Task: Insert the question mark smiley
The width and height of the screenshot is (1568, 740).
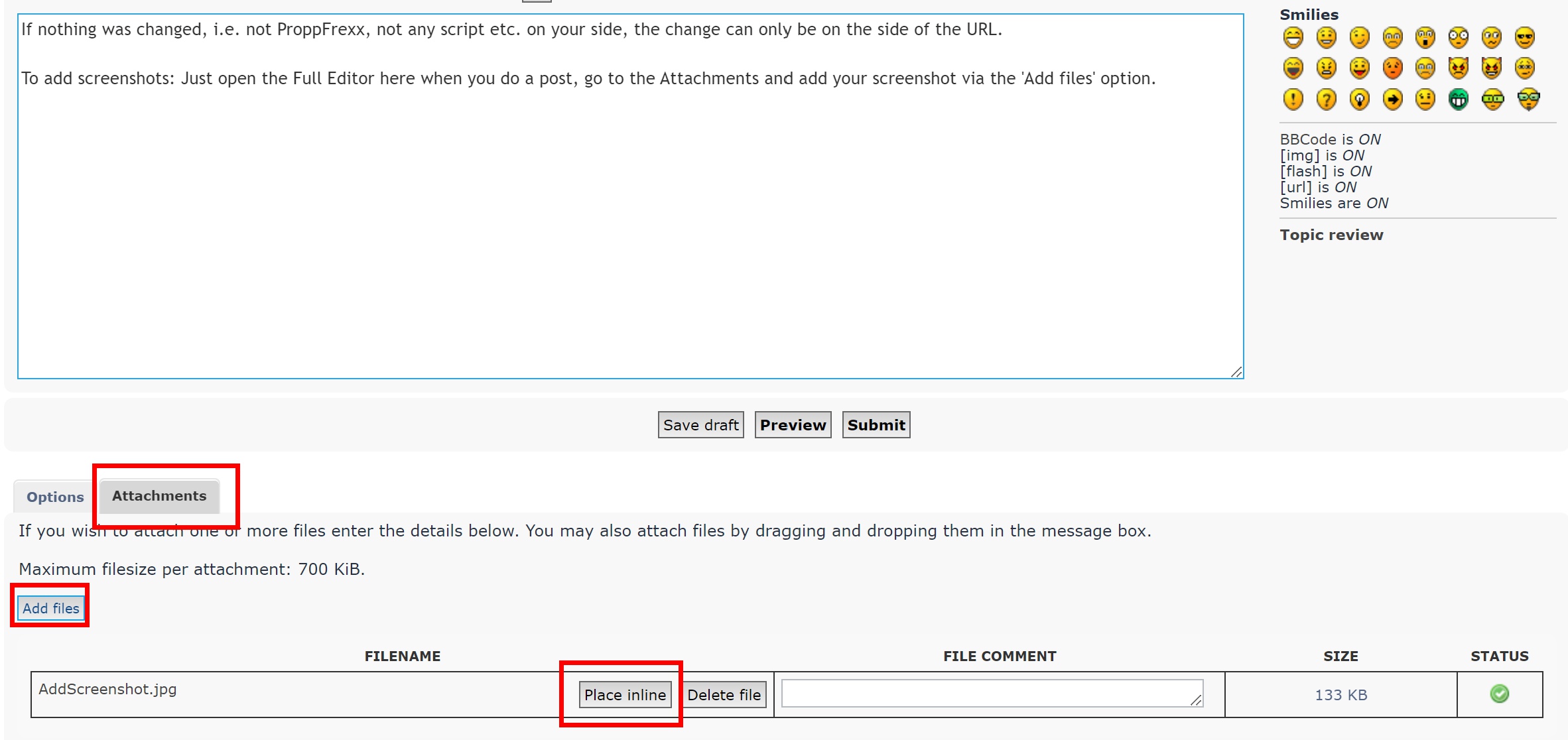Action: (1326, 99)
